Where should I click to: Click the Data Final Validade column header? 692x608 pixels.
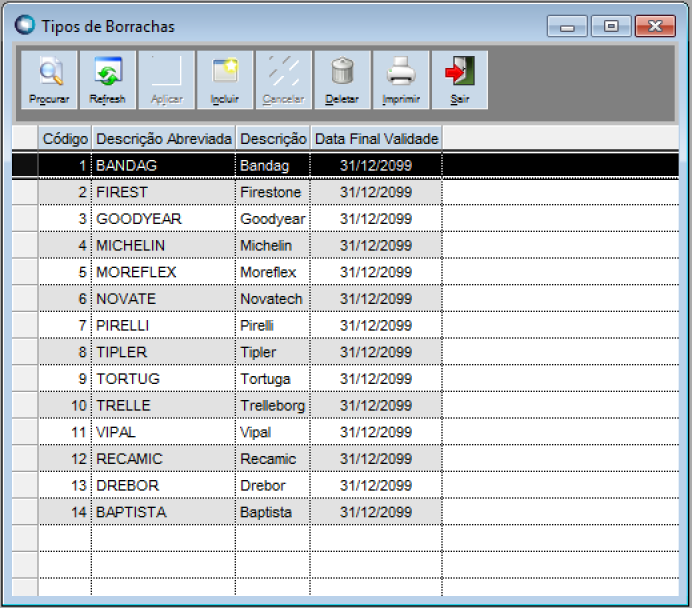[x=376, y=139]
